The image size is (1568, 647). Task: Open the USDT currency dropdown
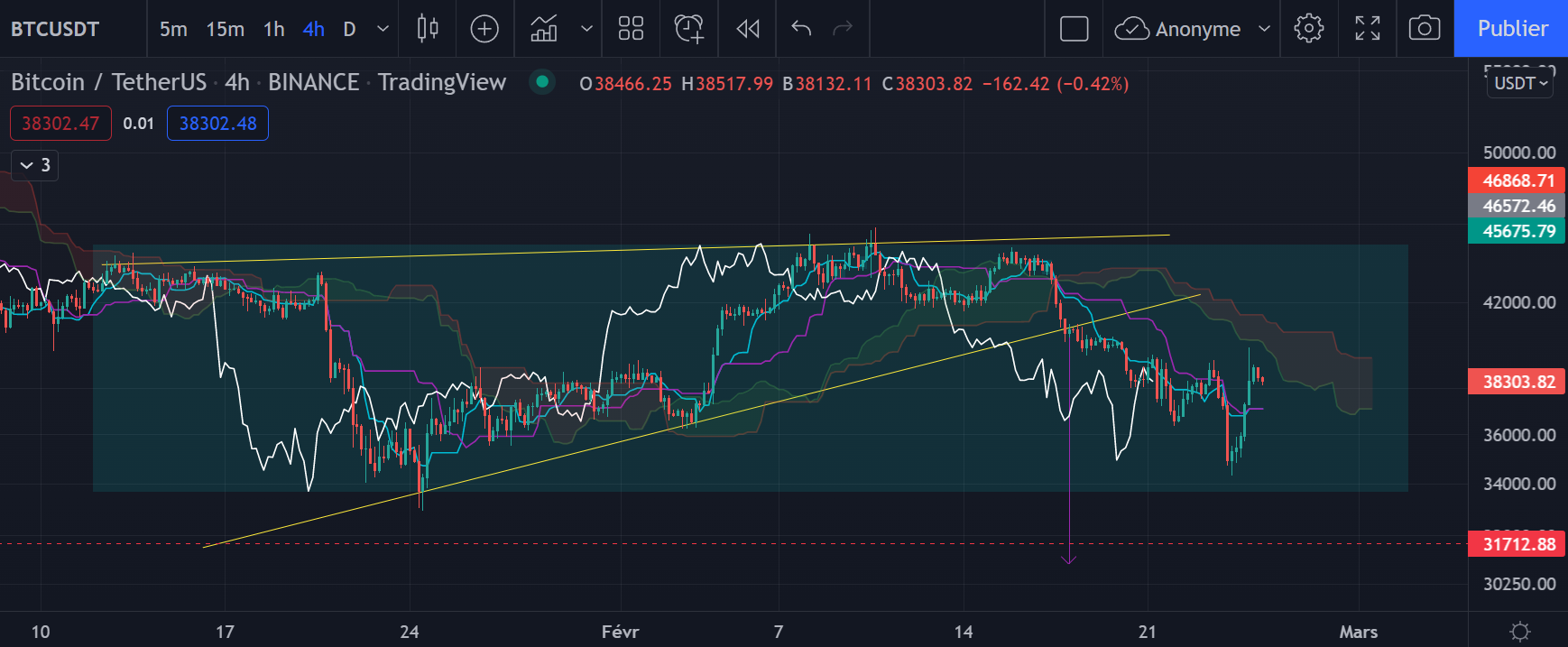pyautogui.click(x=1520, y=83)
